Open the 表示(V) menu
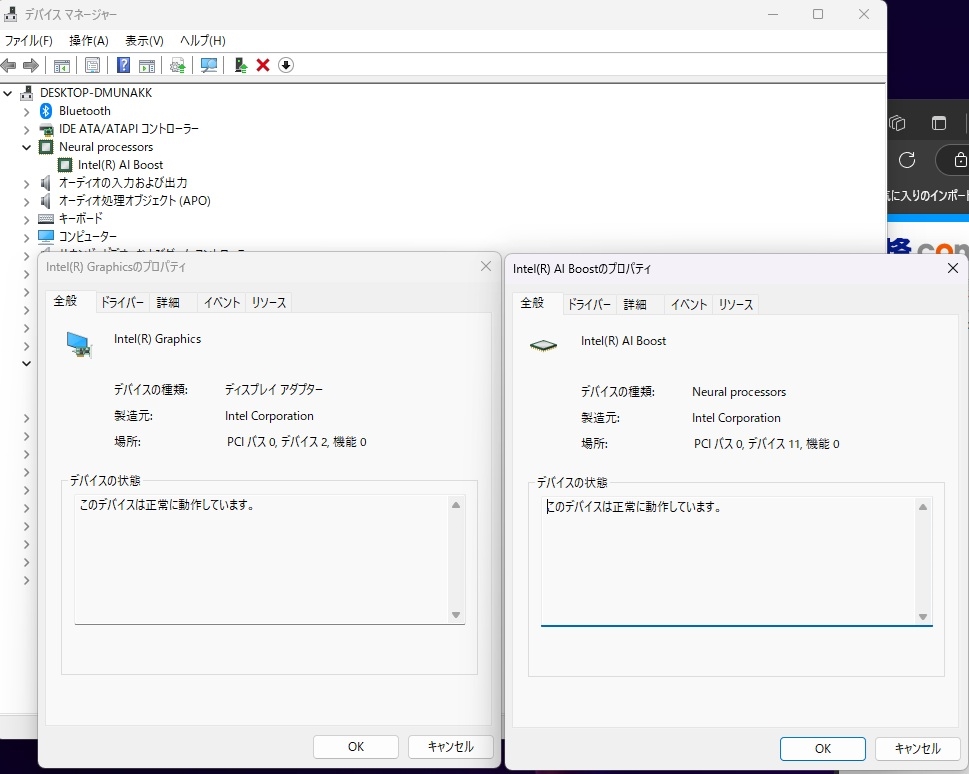 click(x=145, y=41)
